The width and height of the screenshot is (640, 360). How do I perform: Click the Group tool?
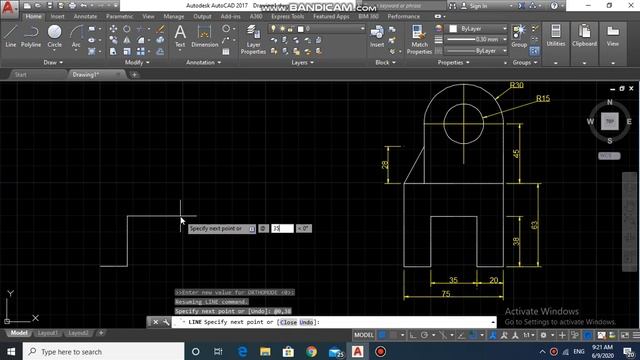point(519,36)
